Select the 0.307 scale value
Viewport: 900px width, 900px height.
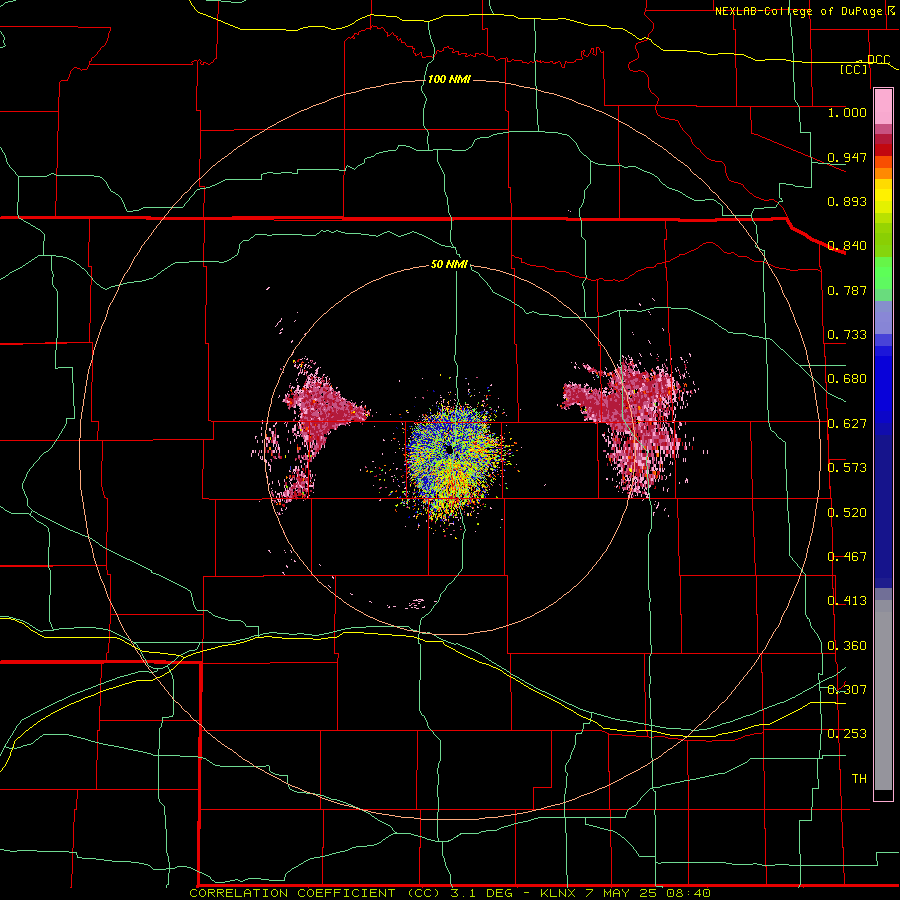(x=847, y=690)
